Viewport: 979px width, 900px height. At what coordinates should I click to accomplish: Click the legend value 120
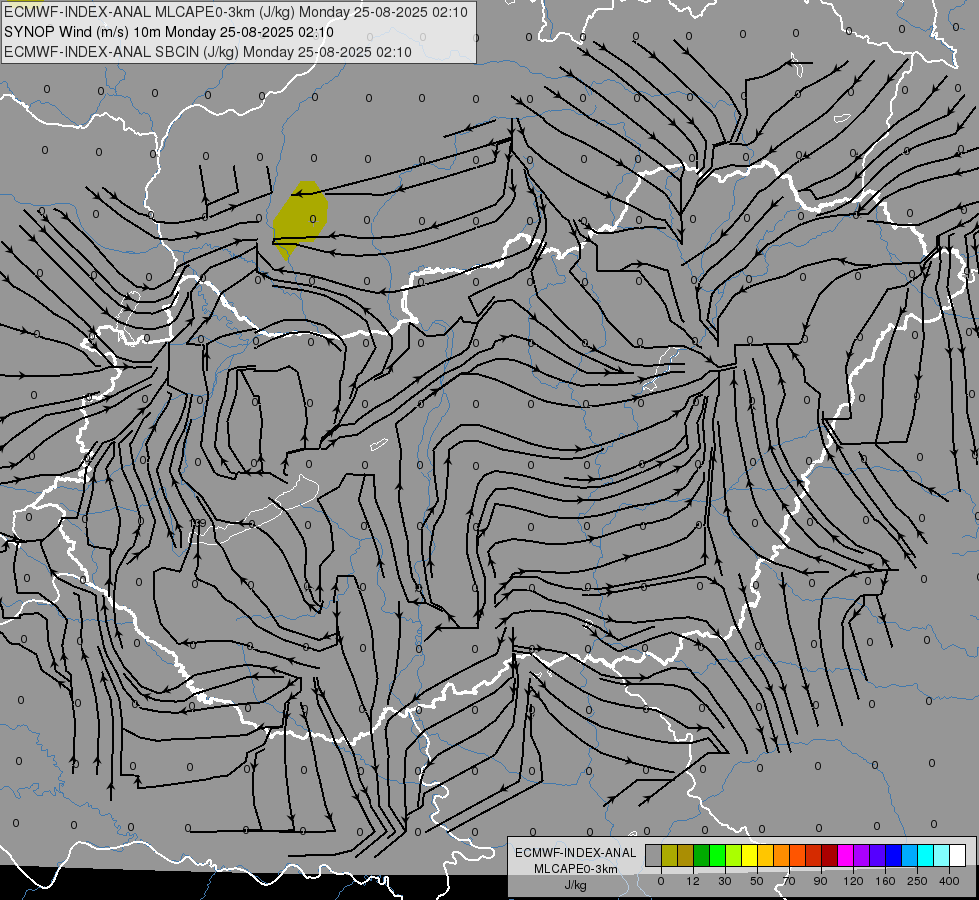(x=854, y=881)
